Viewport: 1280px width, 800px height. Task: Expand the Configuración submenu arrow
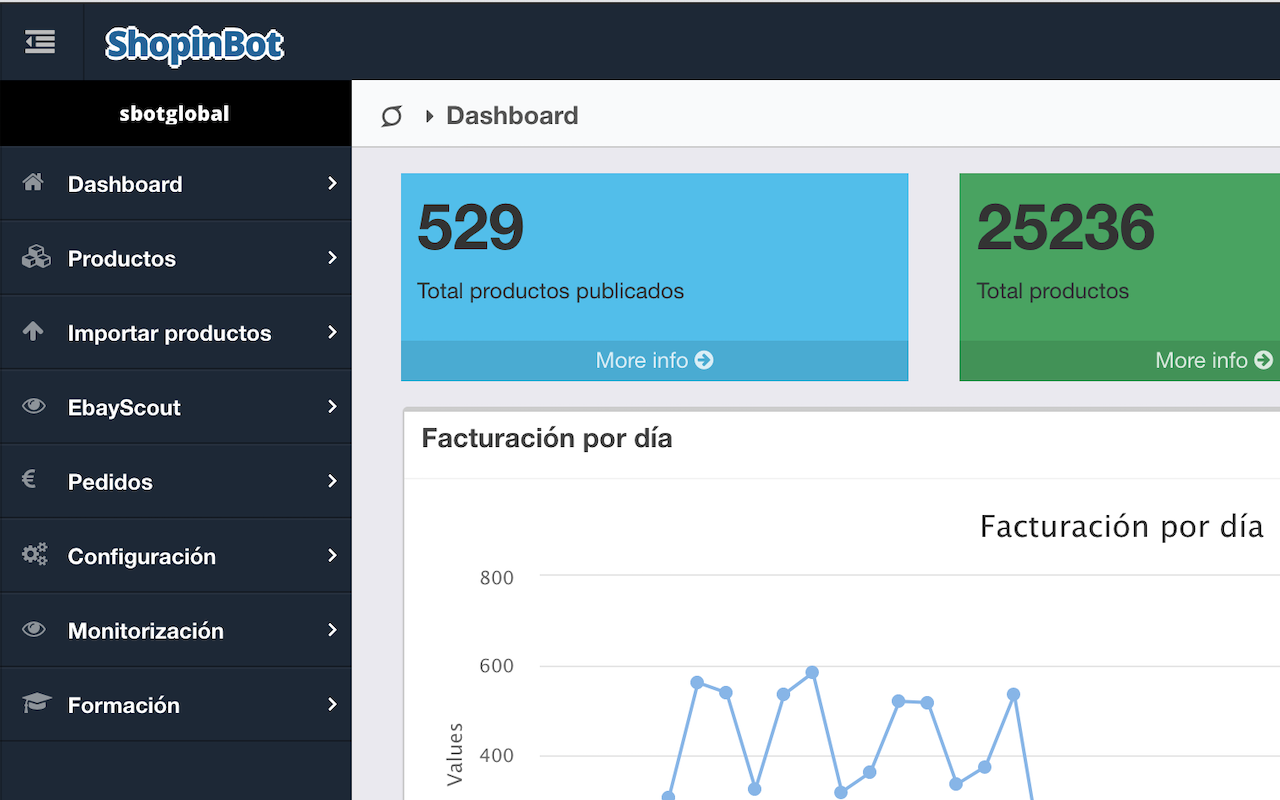(x=332, y=556)
